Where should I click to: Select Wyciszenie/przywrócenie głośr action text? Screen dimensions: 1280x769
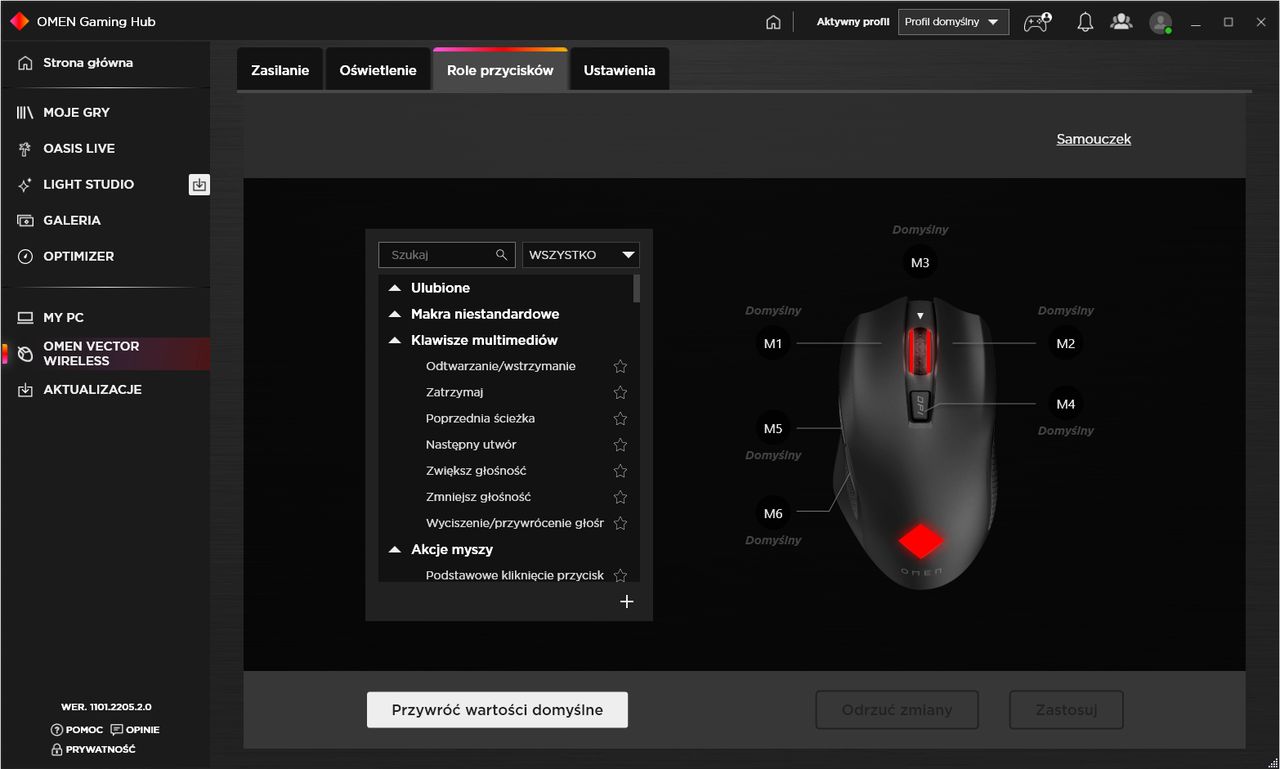click(515, 523)
